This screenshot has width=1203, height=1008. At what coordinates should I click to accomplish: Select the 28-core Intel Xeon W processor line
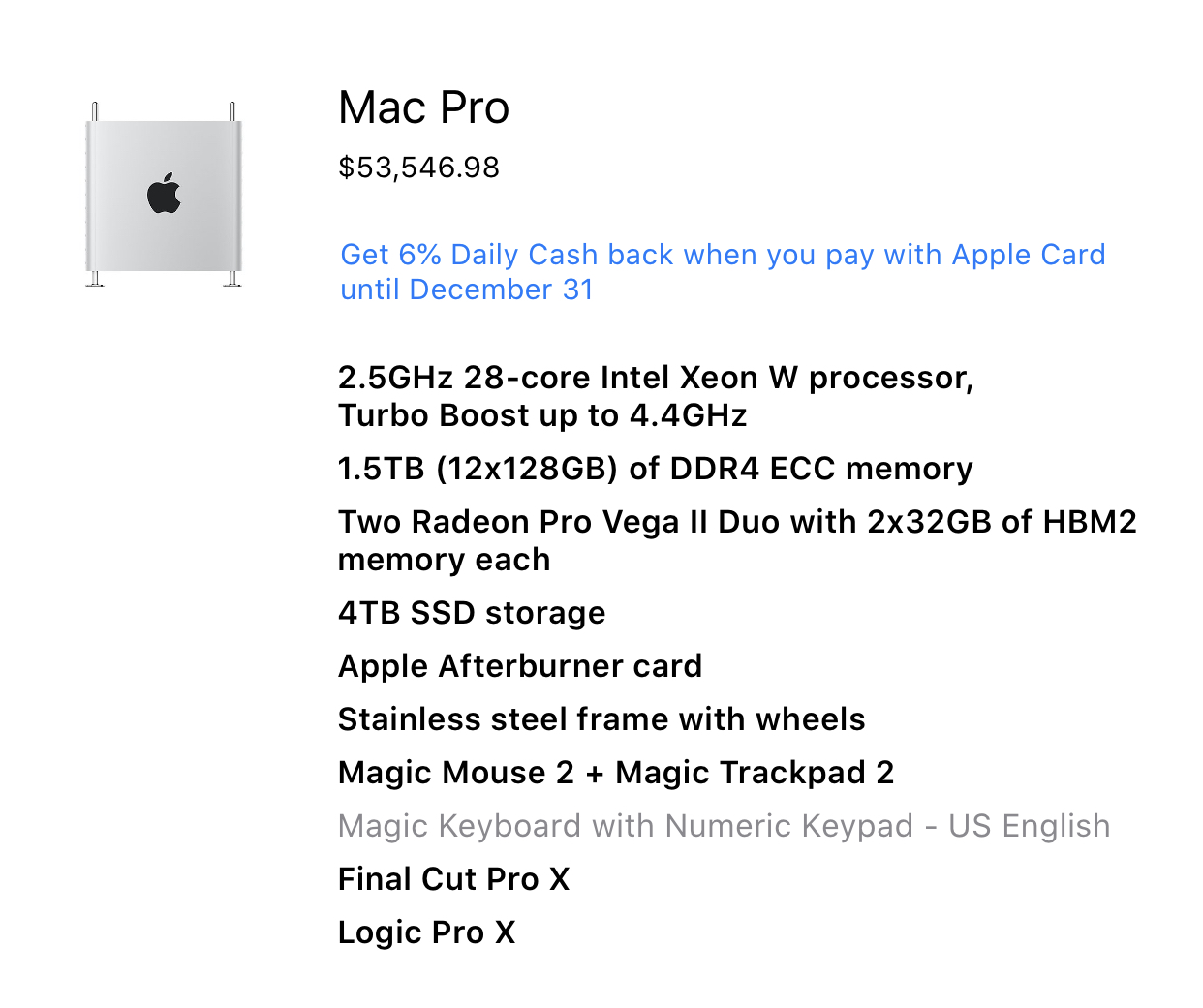(656, 378)
